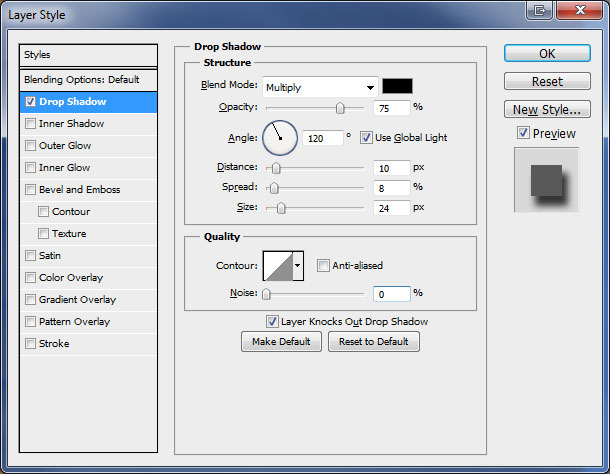Enable the Inner Glow checkbox
The width and height of the screenshot is (610, 474).
pyautogui.click(x=30, y=168)
